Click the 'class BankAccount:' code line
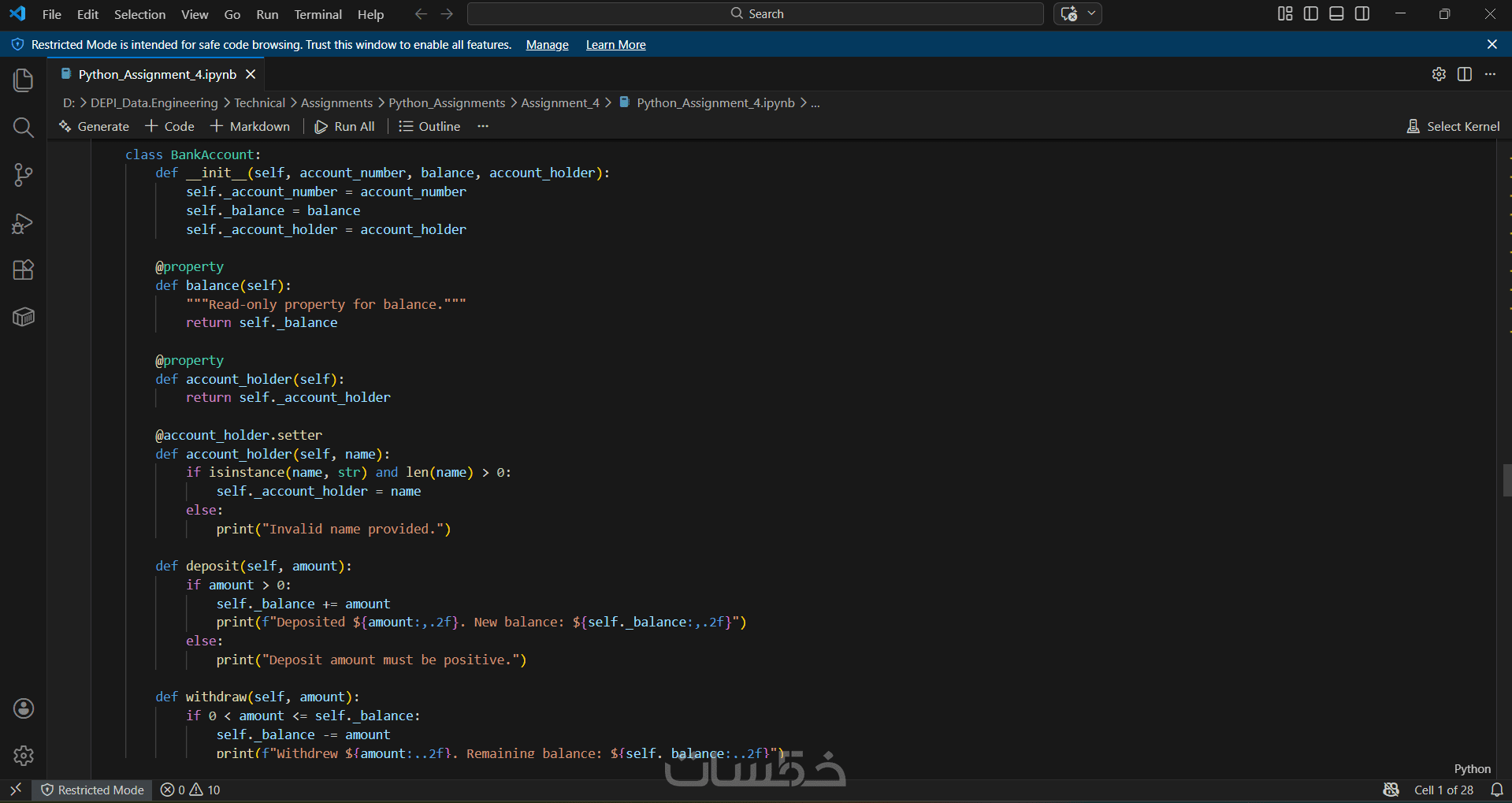The width and height of the screenshot is (1512, 803). tap(193, 154)
